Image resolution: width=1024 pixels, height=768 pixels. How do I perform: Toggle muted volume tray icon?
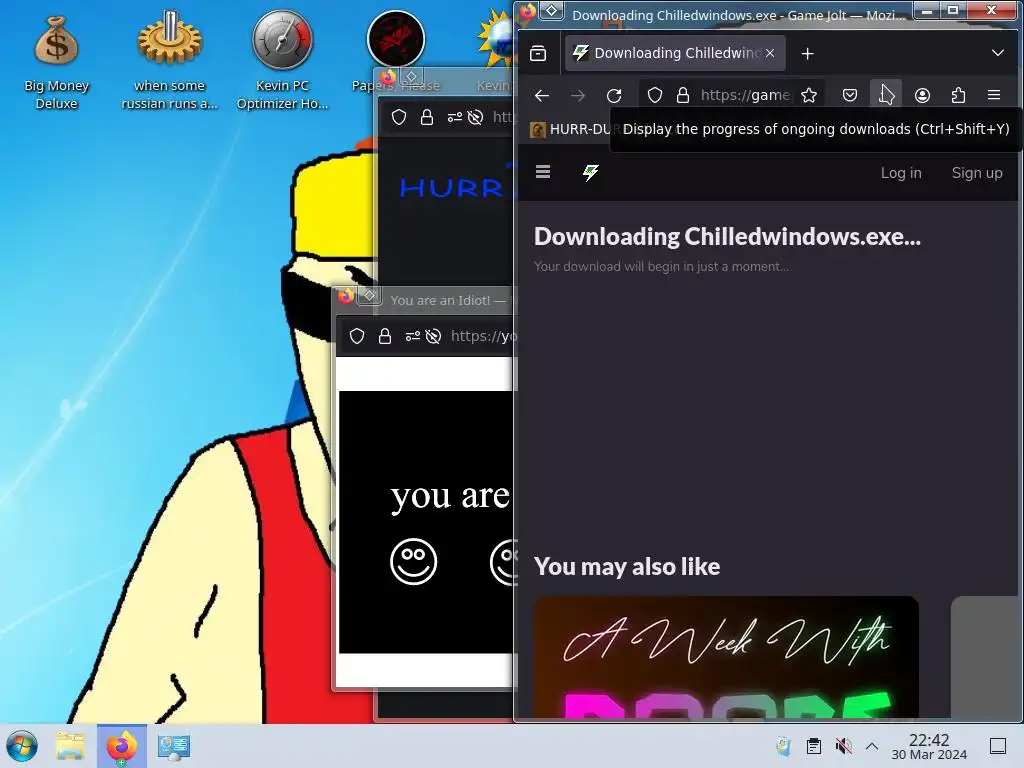click(x=843, y=746)
